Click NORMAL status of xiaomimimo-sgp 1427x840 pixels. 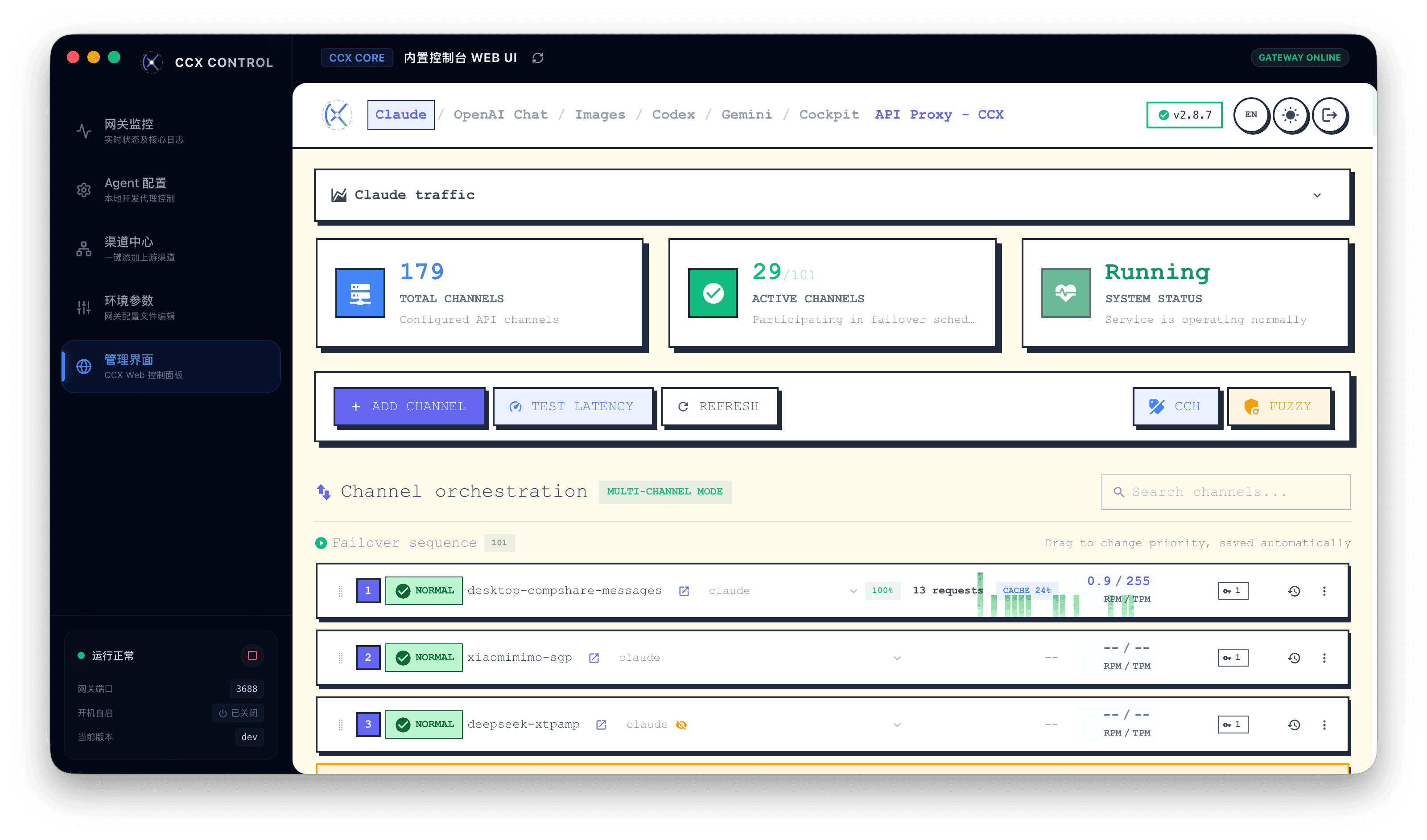point(424,658)
